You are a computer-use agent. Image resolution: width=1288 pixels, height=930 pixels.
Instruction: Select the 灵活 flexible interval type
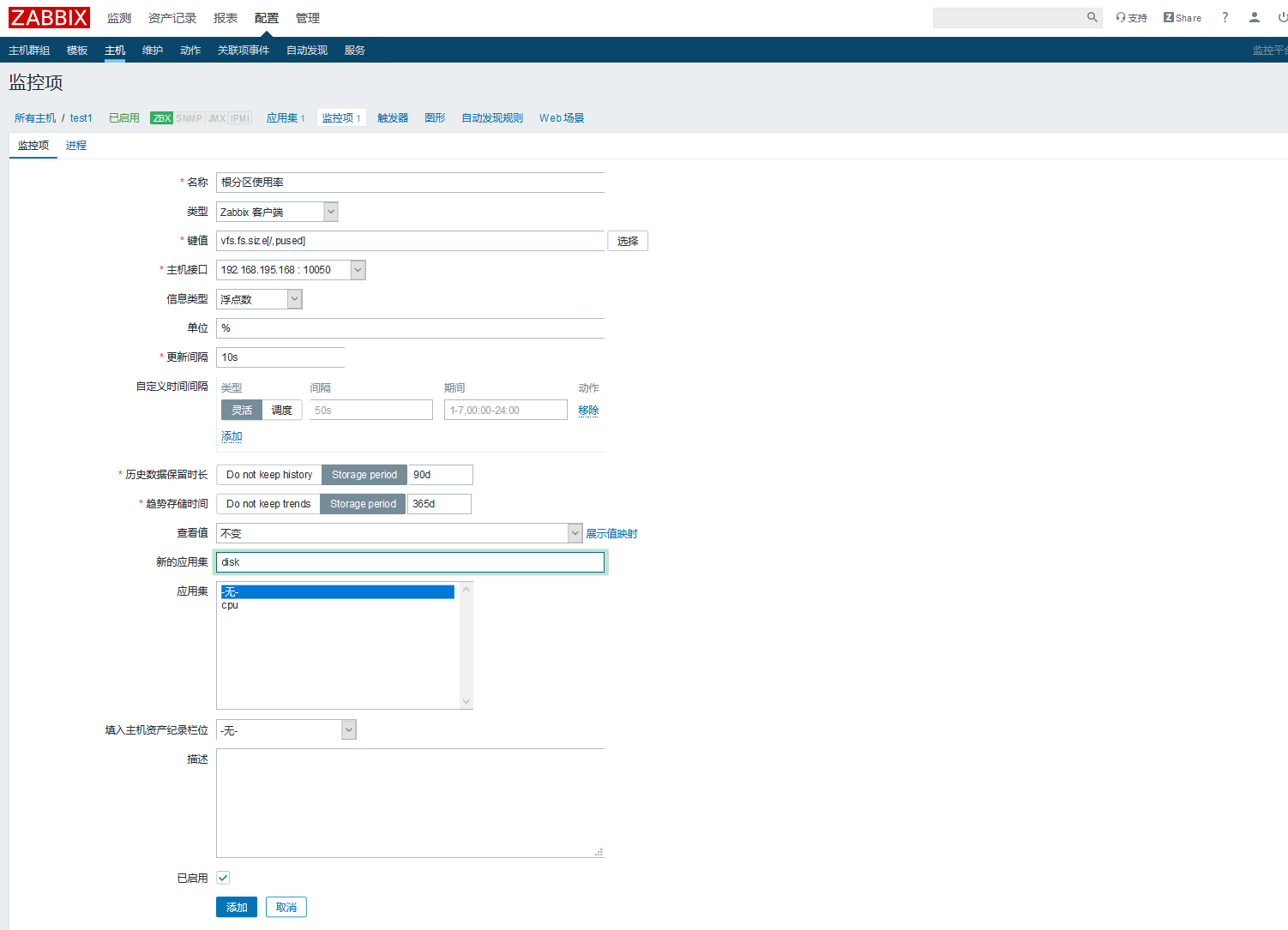point(242,411)
